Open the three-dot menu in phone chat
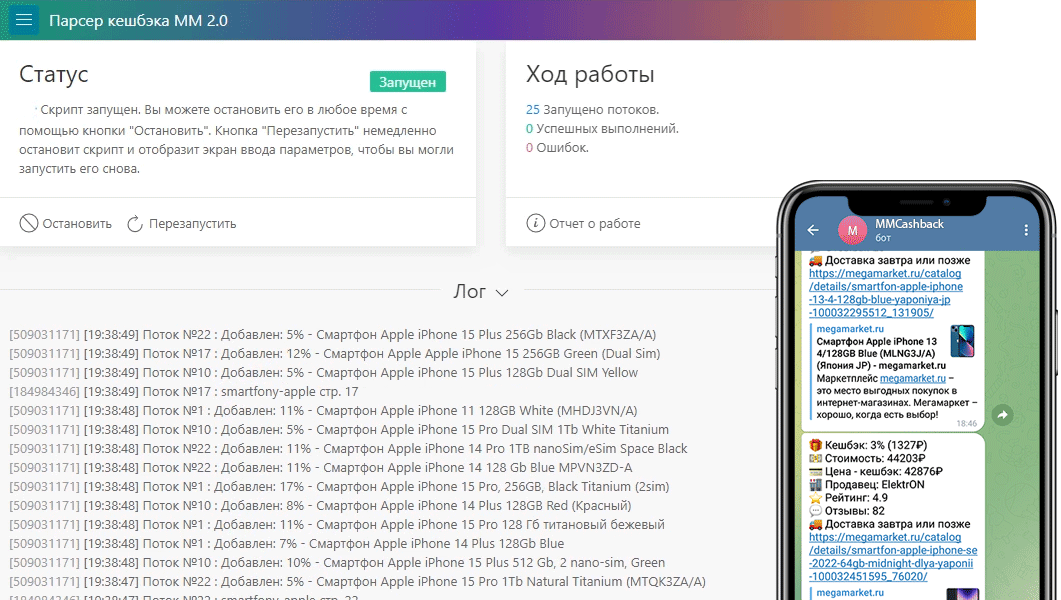 coord(1026,230)
